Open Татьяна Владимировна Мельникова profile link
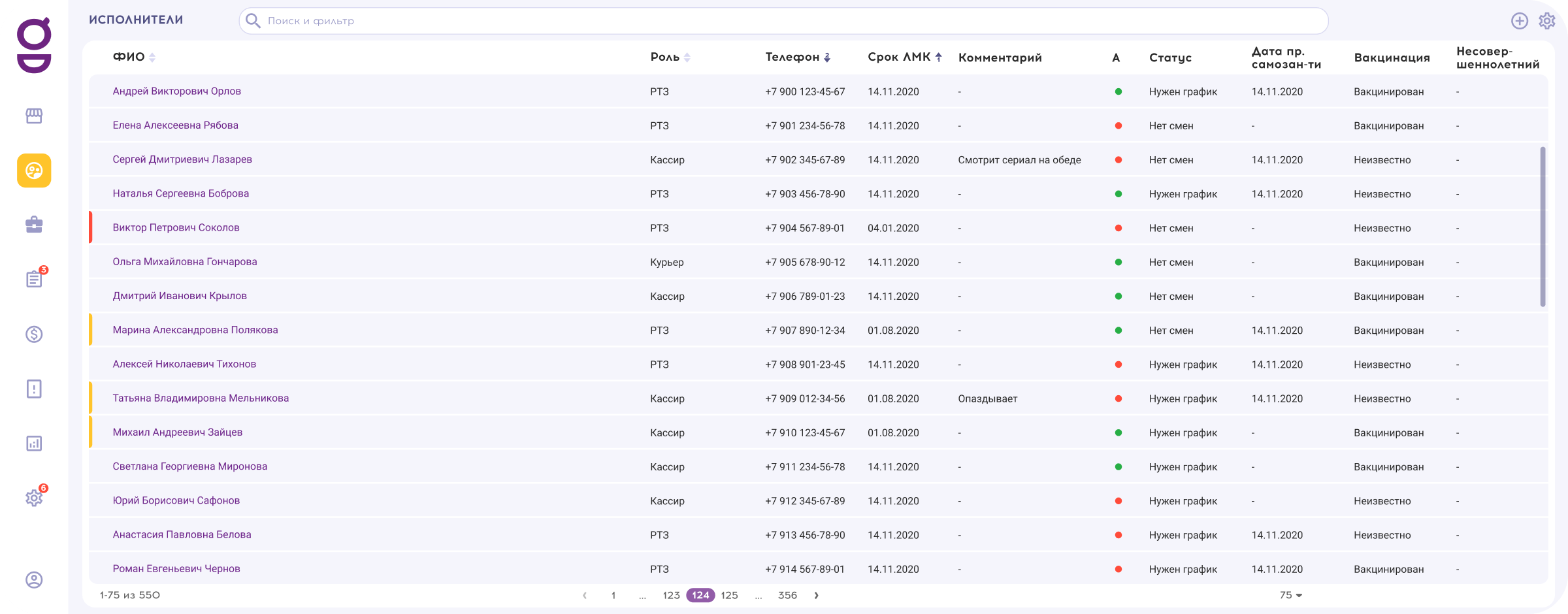The image size is (1568, 614). [201, 398]
